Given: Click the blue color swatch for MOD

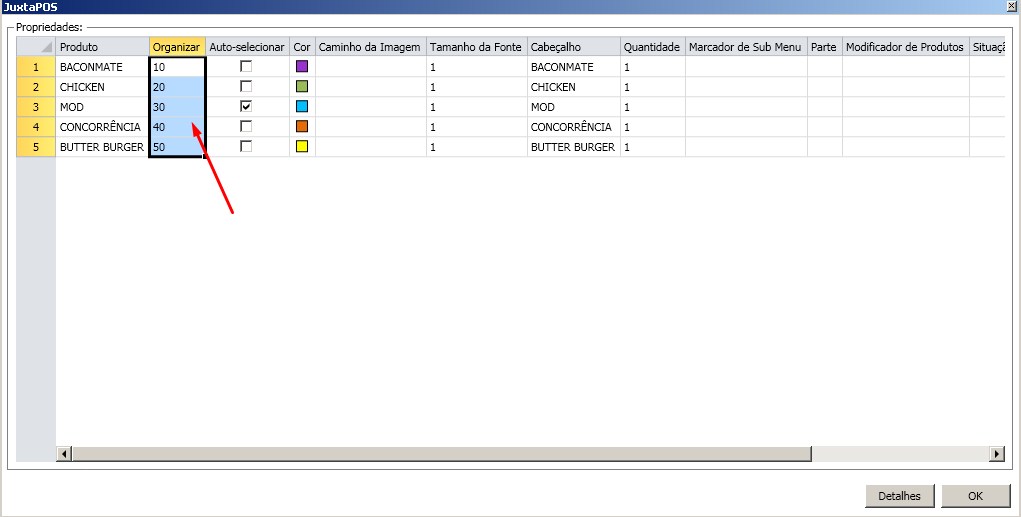Looking at the screenshot, I should click(301, 106).
